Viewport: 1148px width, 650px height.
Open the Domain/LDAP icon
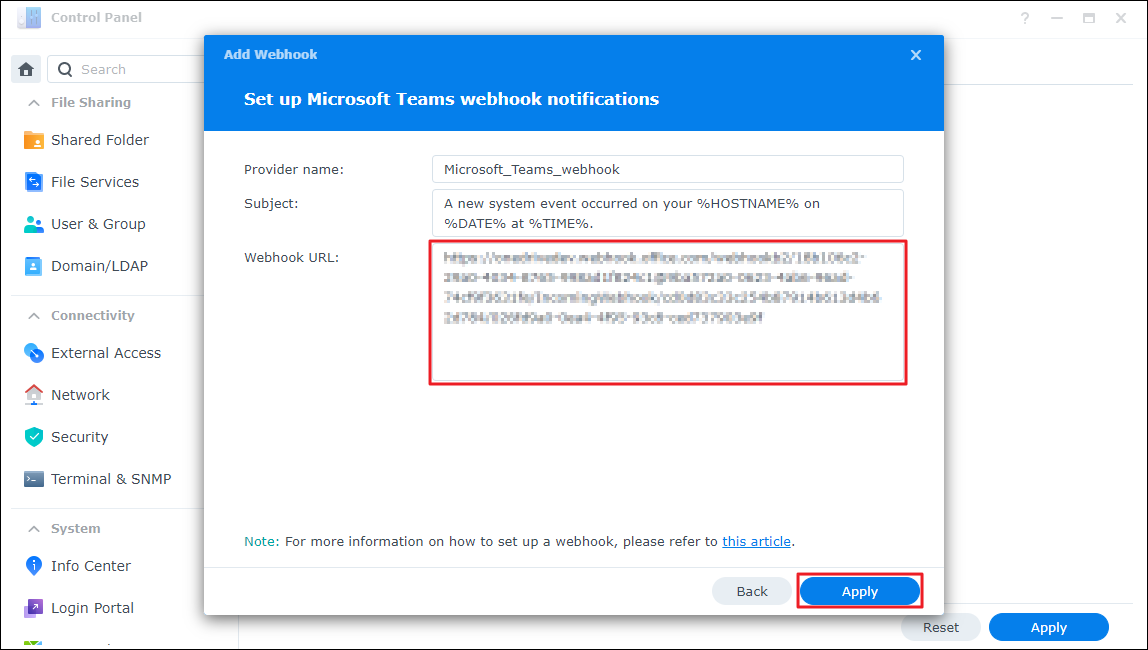click(34, 266)
